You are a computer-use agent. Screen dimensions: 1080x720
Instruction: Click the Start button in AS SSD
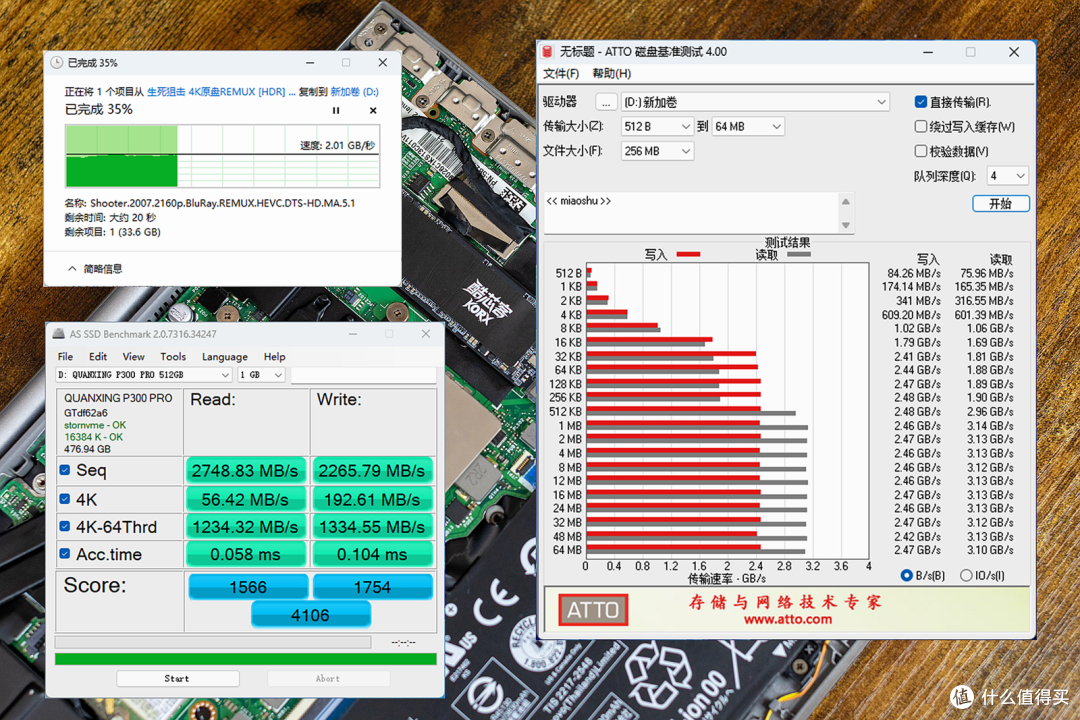click(178, 679)
